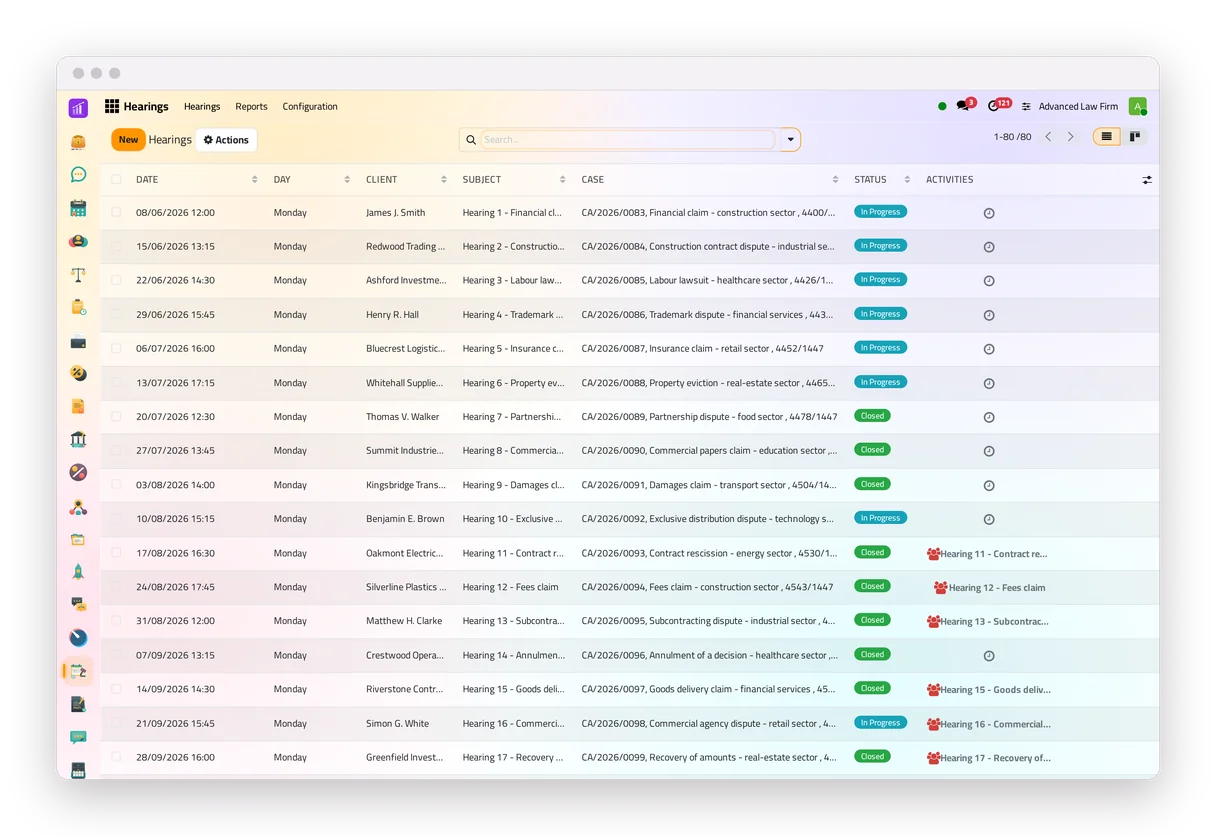
Task: Open the bank building sidebar icon
Action: coord(78,439)
